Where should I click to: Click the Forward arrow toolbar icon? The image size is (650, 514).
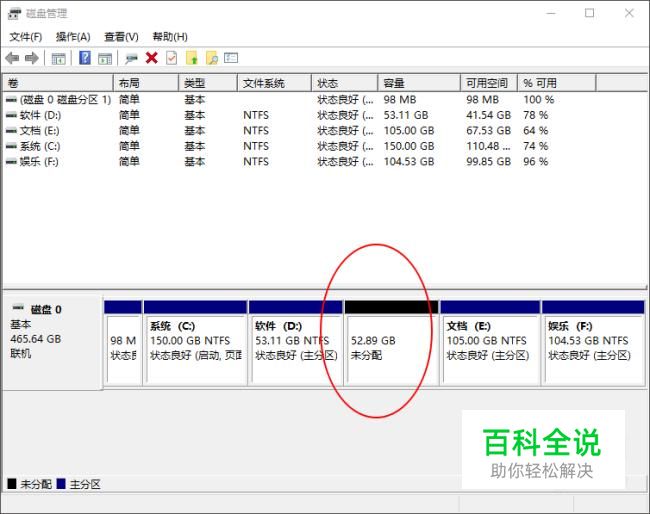click(32, 58)
